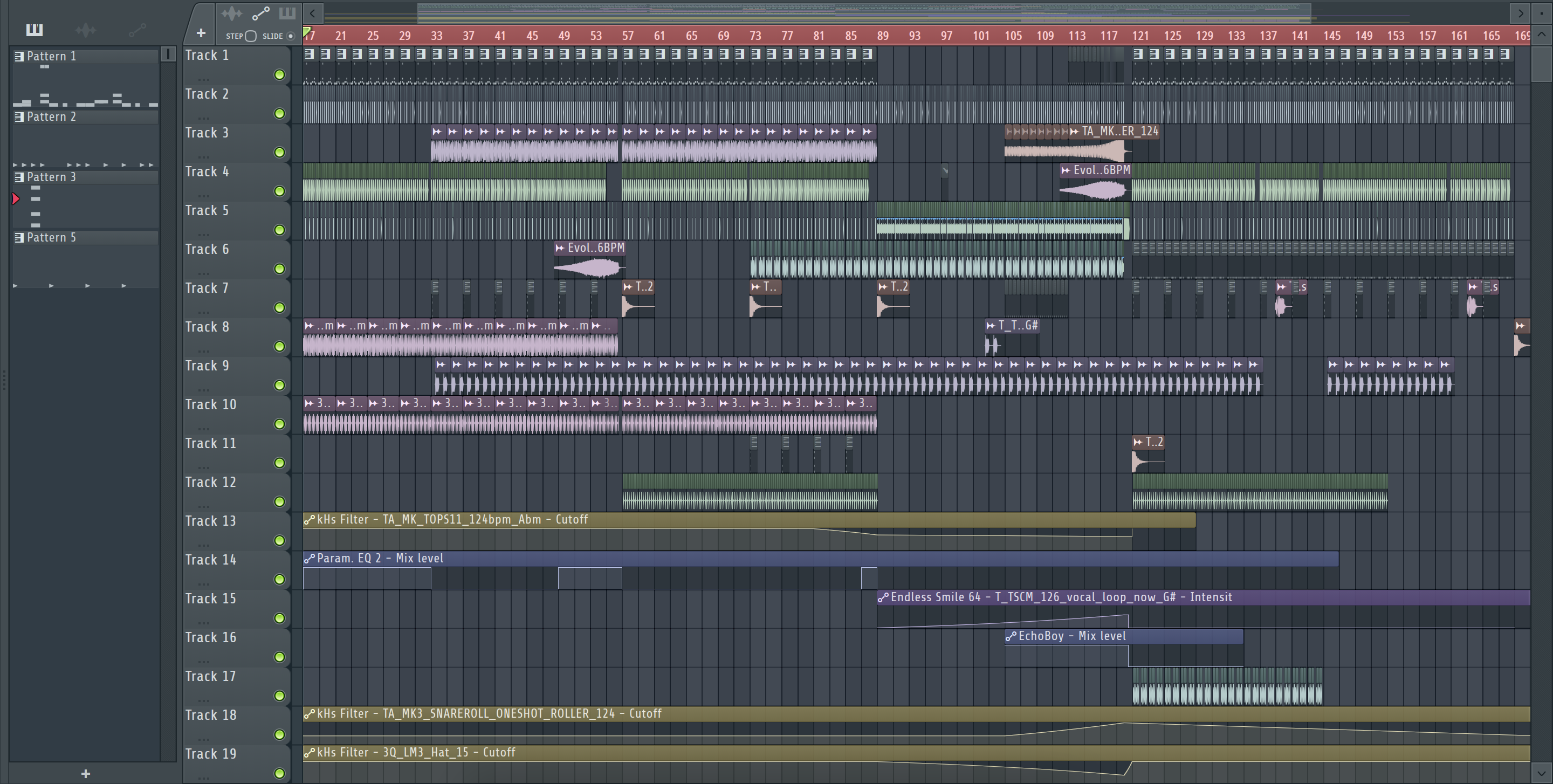The width and height of the screenshot is (1553, 784).
Task: Mute Track 5 with its green LED
Action: 279,230
